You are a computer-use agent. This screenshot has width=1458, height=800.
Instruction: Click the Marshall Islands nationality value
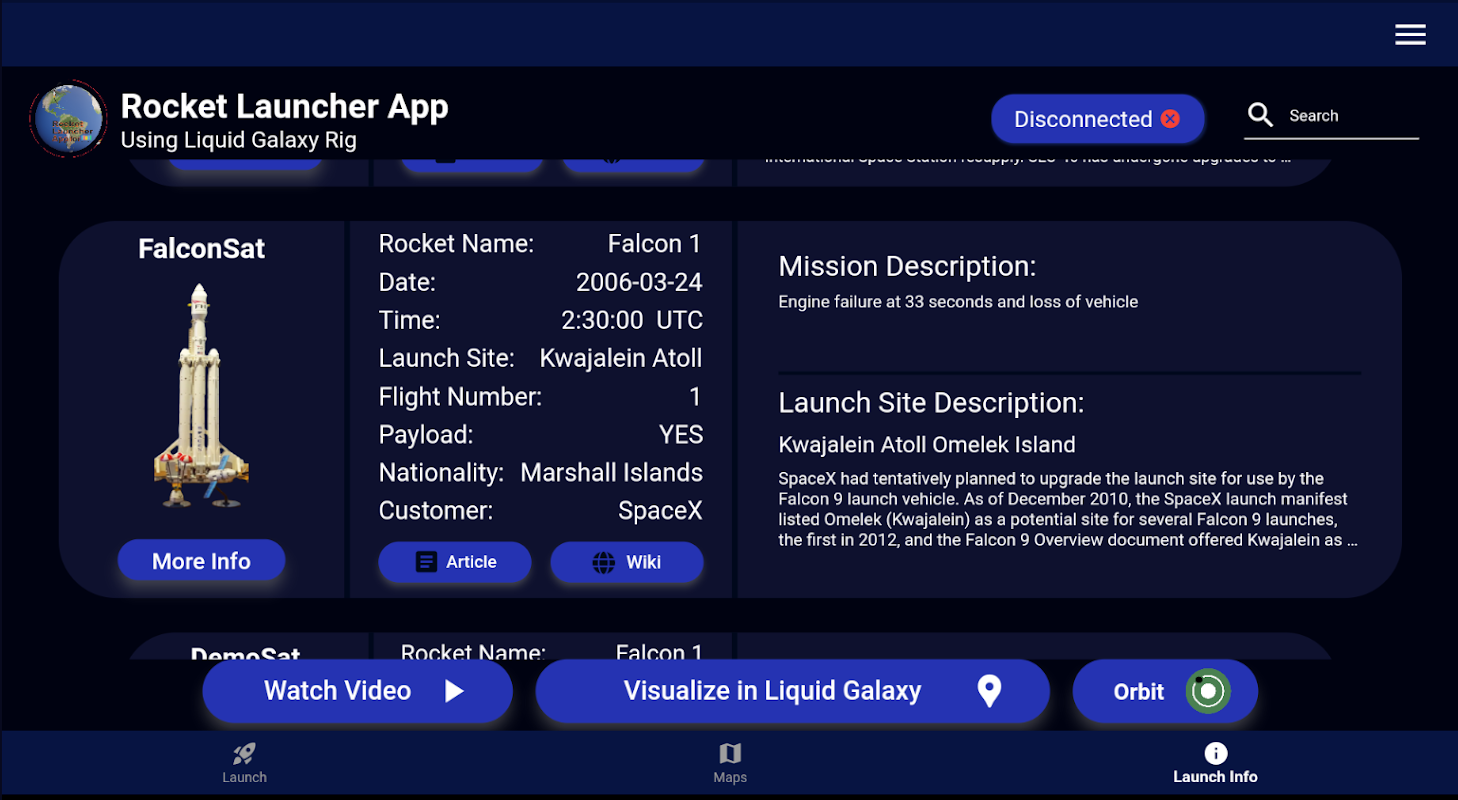612,473
